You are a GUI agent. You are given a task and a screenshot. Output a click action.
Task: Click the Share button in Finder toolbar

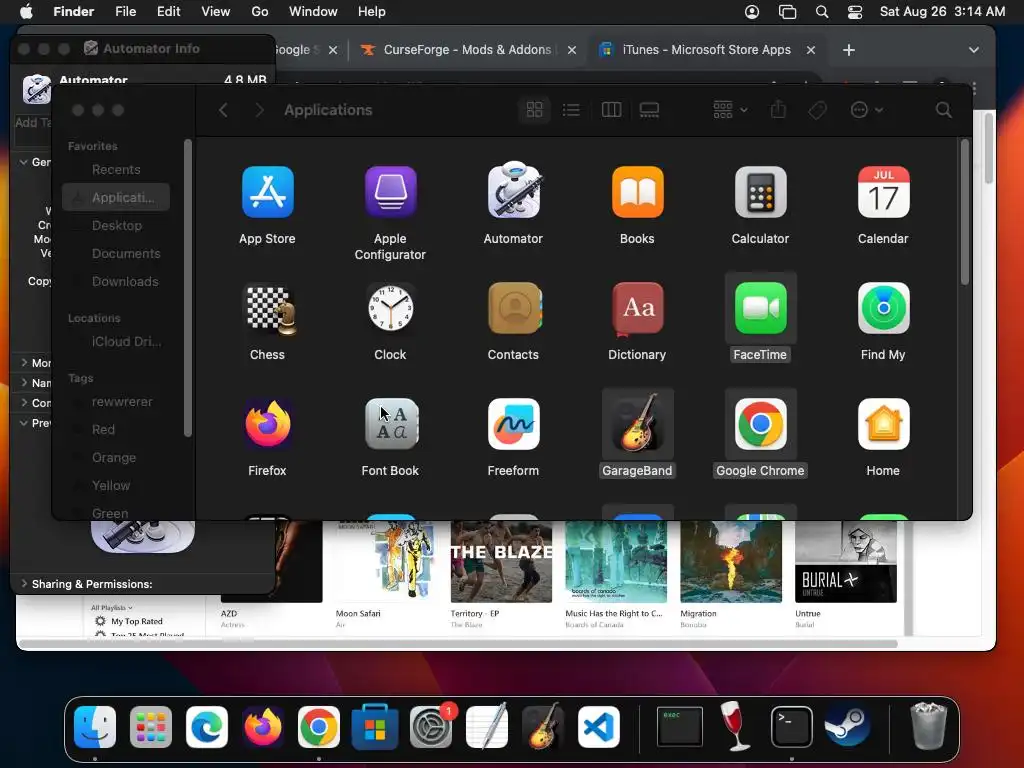[778, 110]
